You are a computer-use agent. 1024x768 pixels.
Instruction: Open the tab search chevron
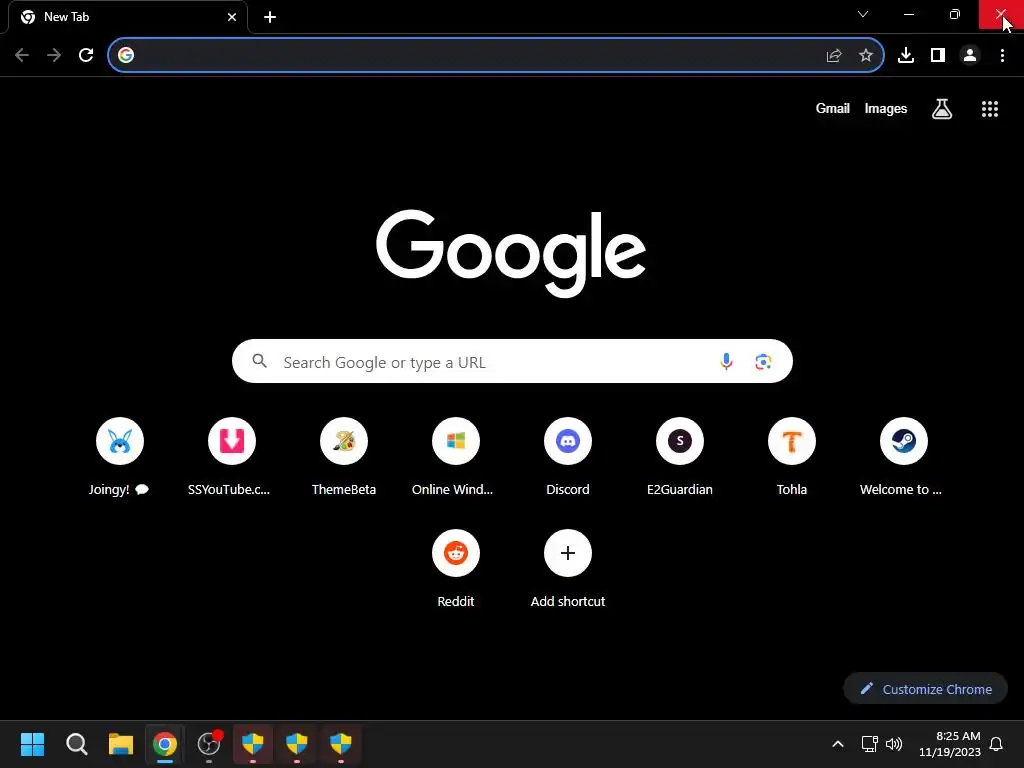coord(863,14)
